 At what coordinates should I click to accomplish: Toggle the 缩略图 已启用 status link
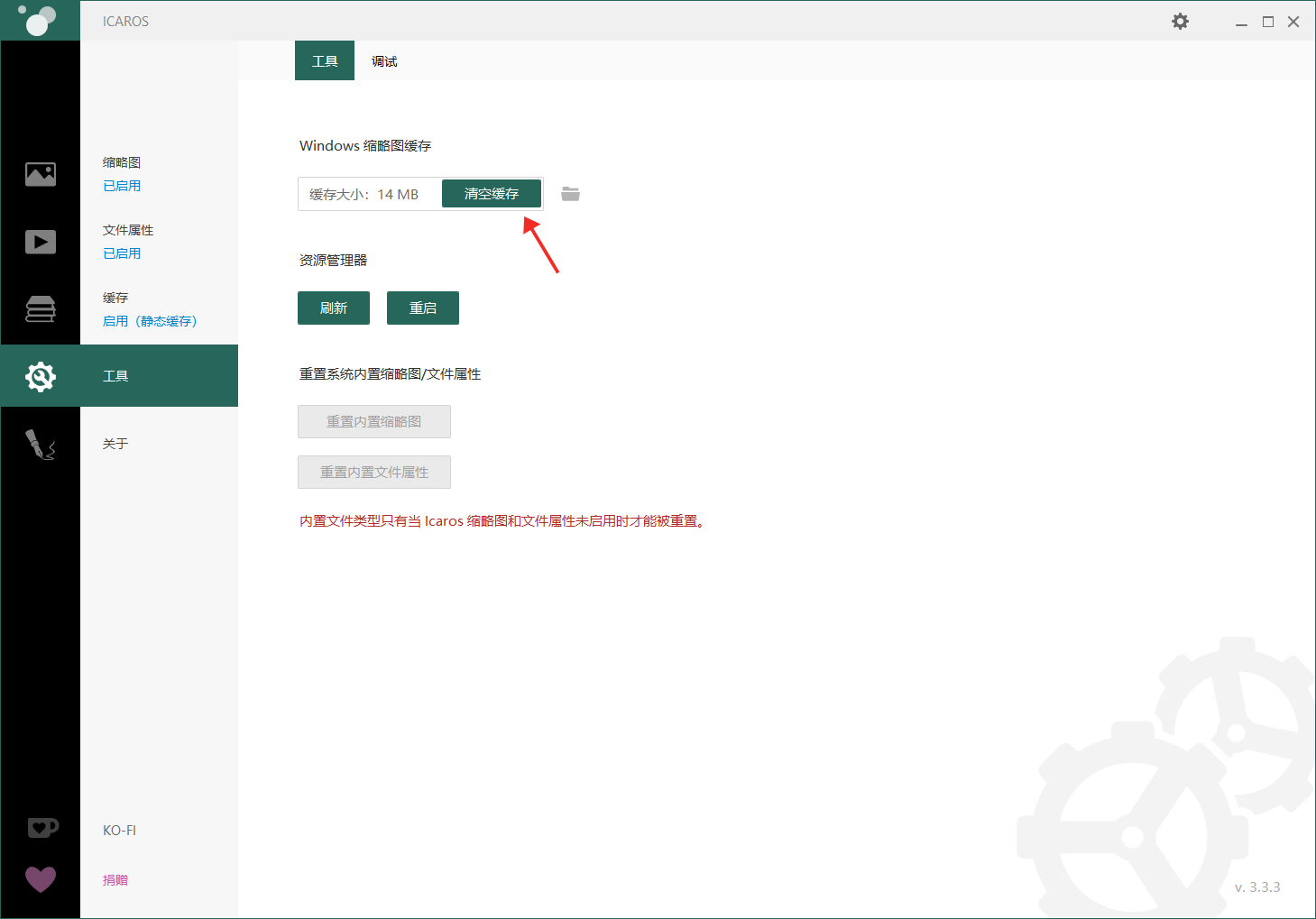pyautogui.click(x=122, y=186)
